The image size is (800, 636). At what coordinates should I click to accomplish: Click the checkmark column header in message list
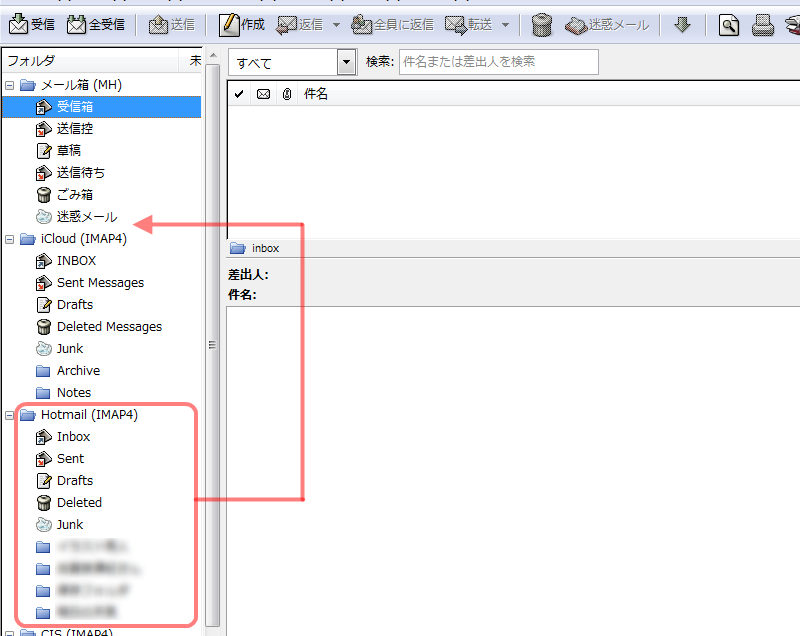point(238,94)
